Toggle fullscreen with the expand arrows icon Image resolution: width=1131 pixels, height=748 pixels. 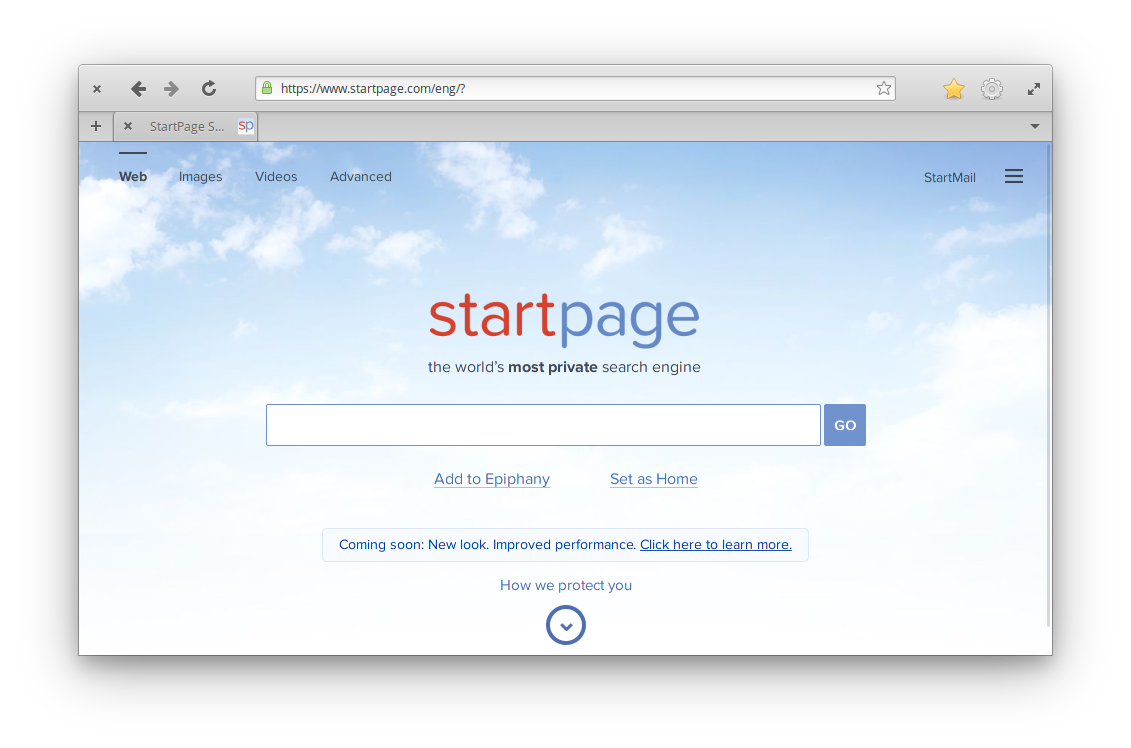[1034, 89]
